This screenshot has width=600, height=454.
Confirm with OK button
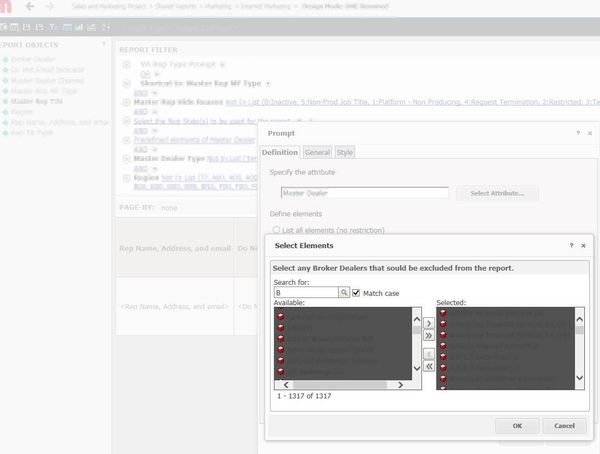pyautogui.click(x=517, y=426)
